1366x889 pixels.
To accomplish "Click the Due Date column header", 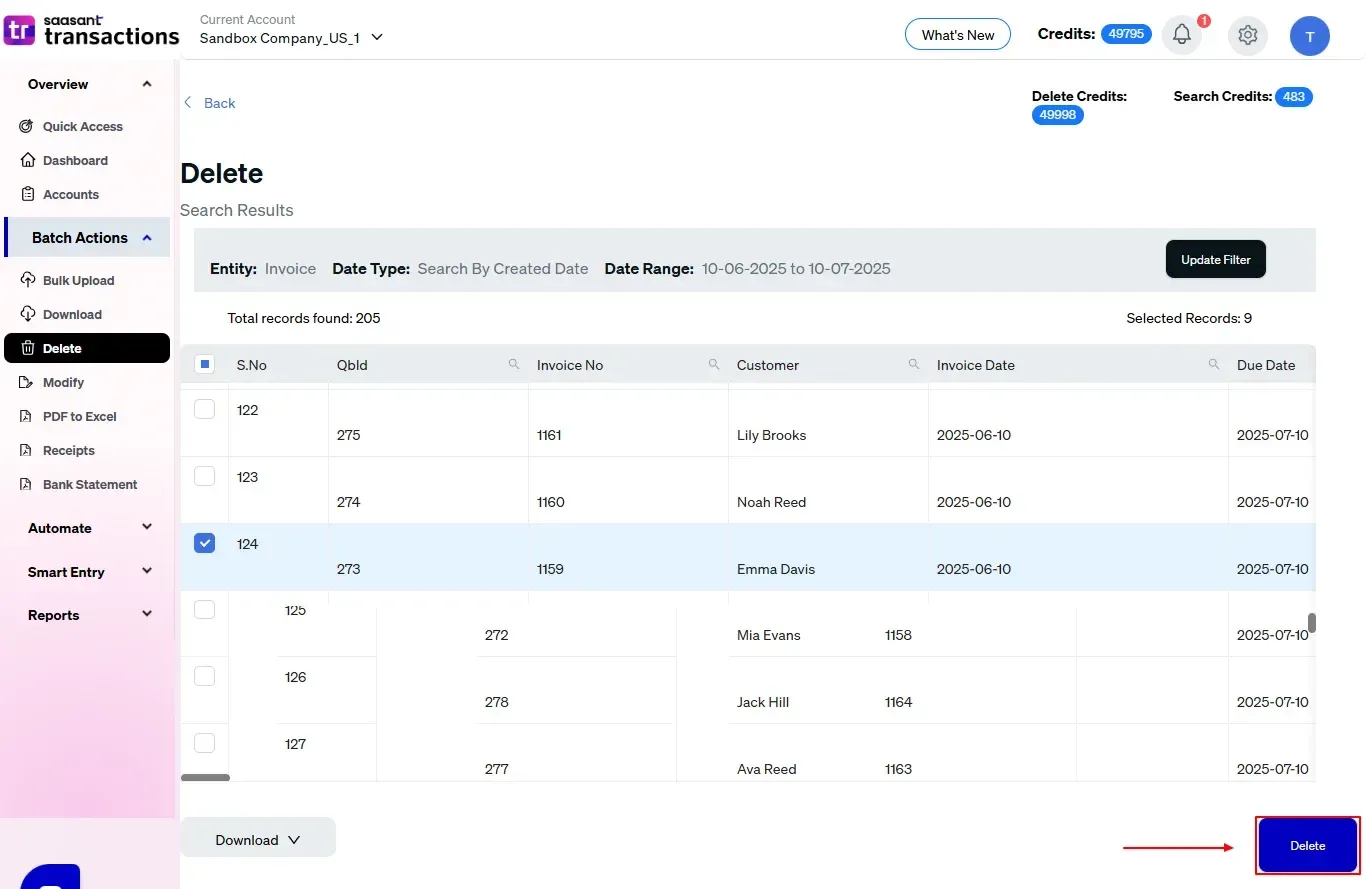I will (x=1266, y=365).
